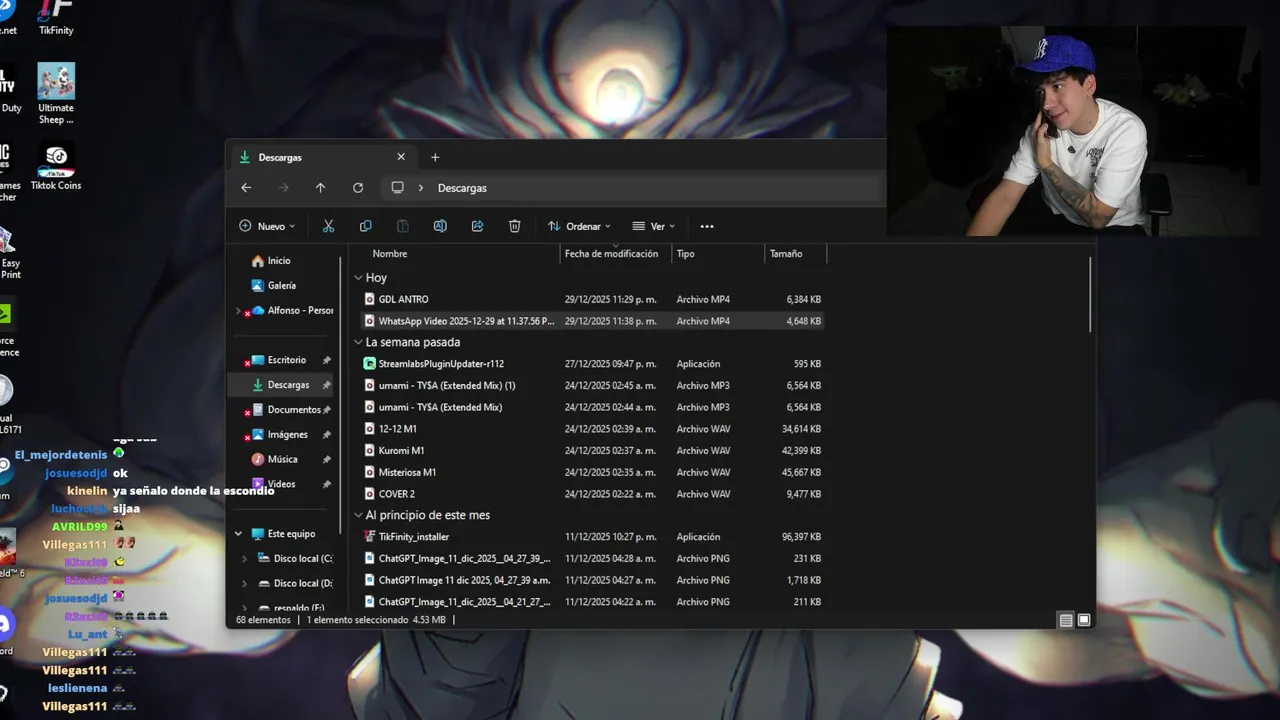Open the three-dots more options menu
Viewport: 1280px width, 720px height.
707,226
